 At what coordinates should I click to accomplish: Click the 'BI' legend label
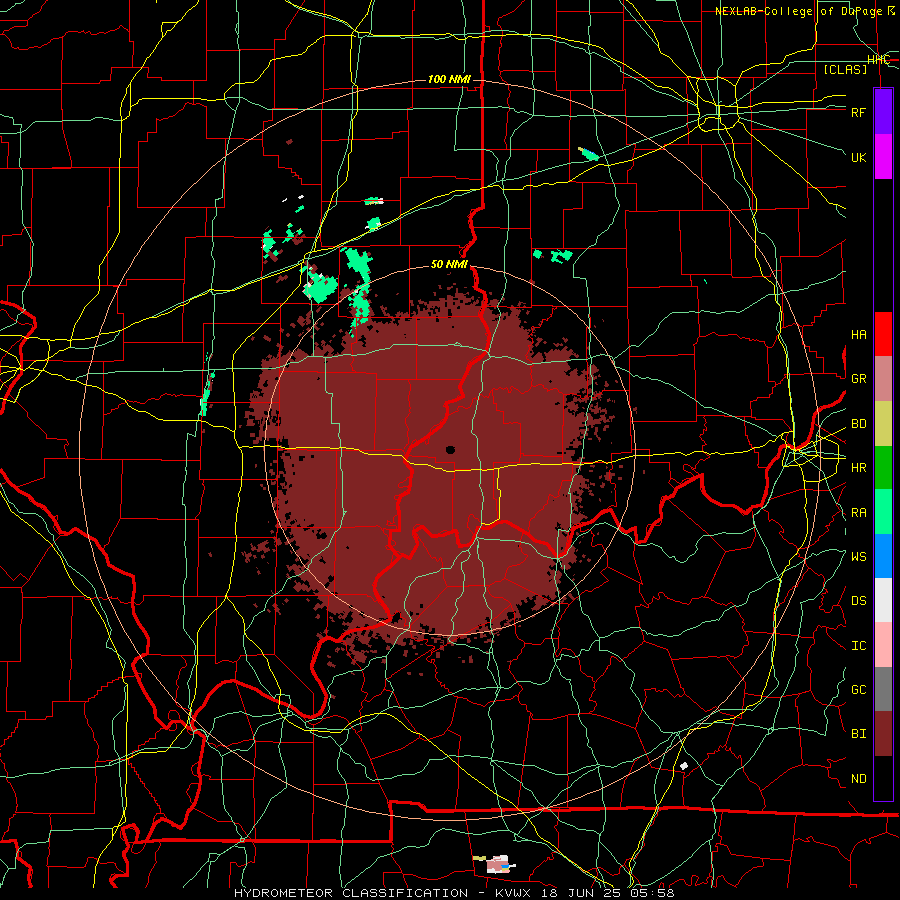(x=858, y=734)
